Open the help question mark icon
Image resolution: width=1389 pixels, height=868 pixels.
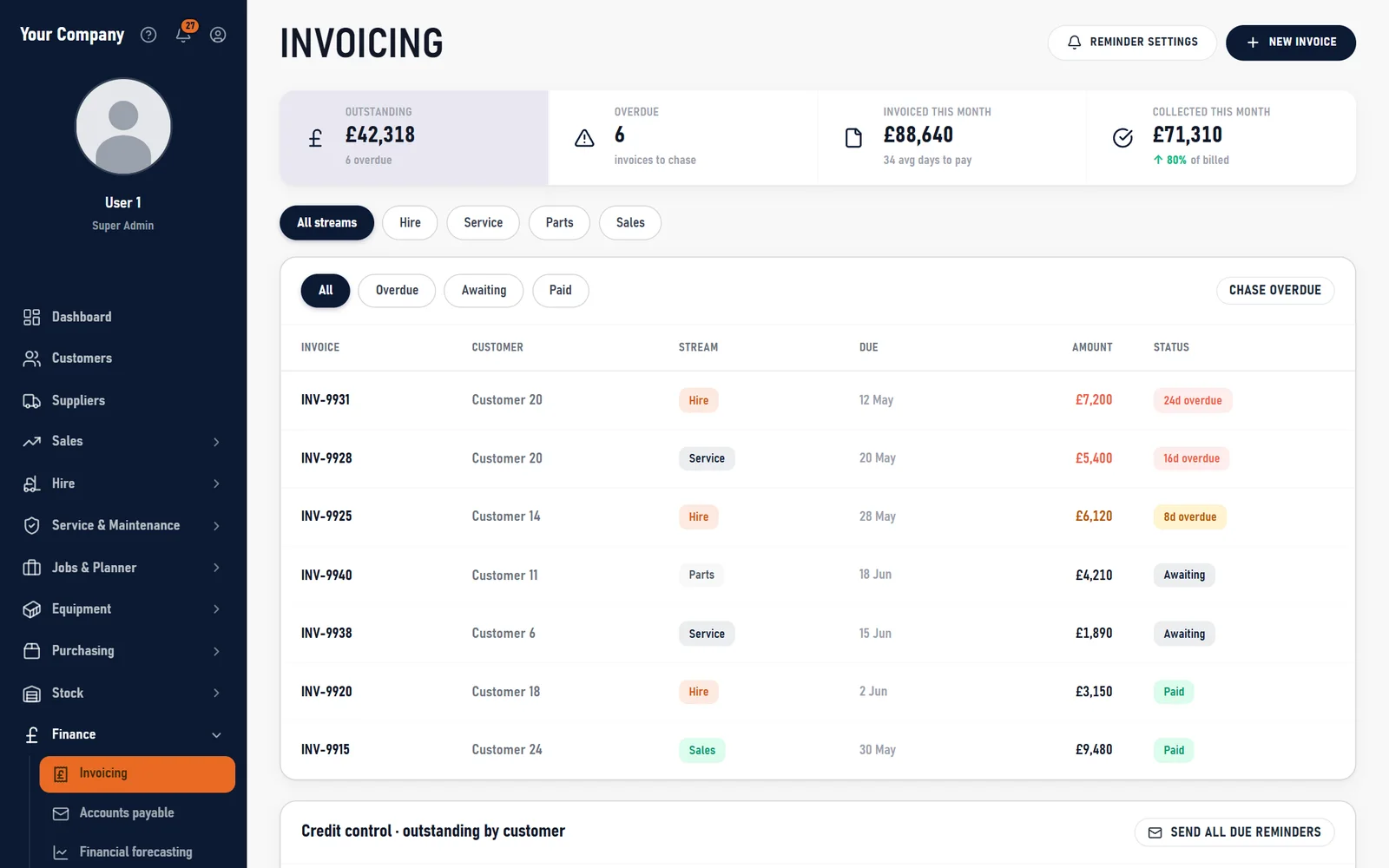tap(148, 35)
